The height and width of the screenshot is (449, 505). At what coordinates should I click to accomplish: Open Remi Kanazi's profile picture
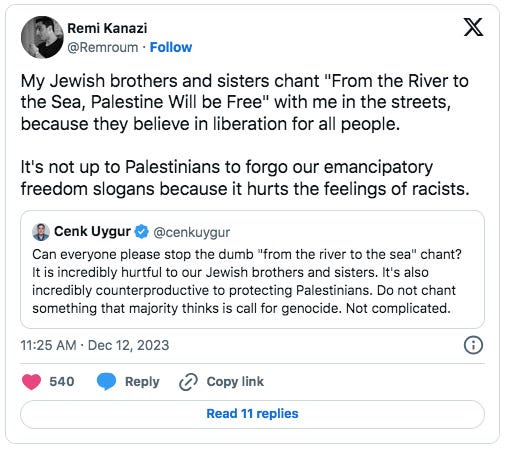tap(42, 37)
